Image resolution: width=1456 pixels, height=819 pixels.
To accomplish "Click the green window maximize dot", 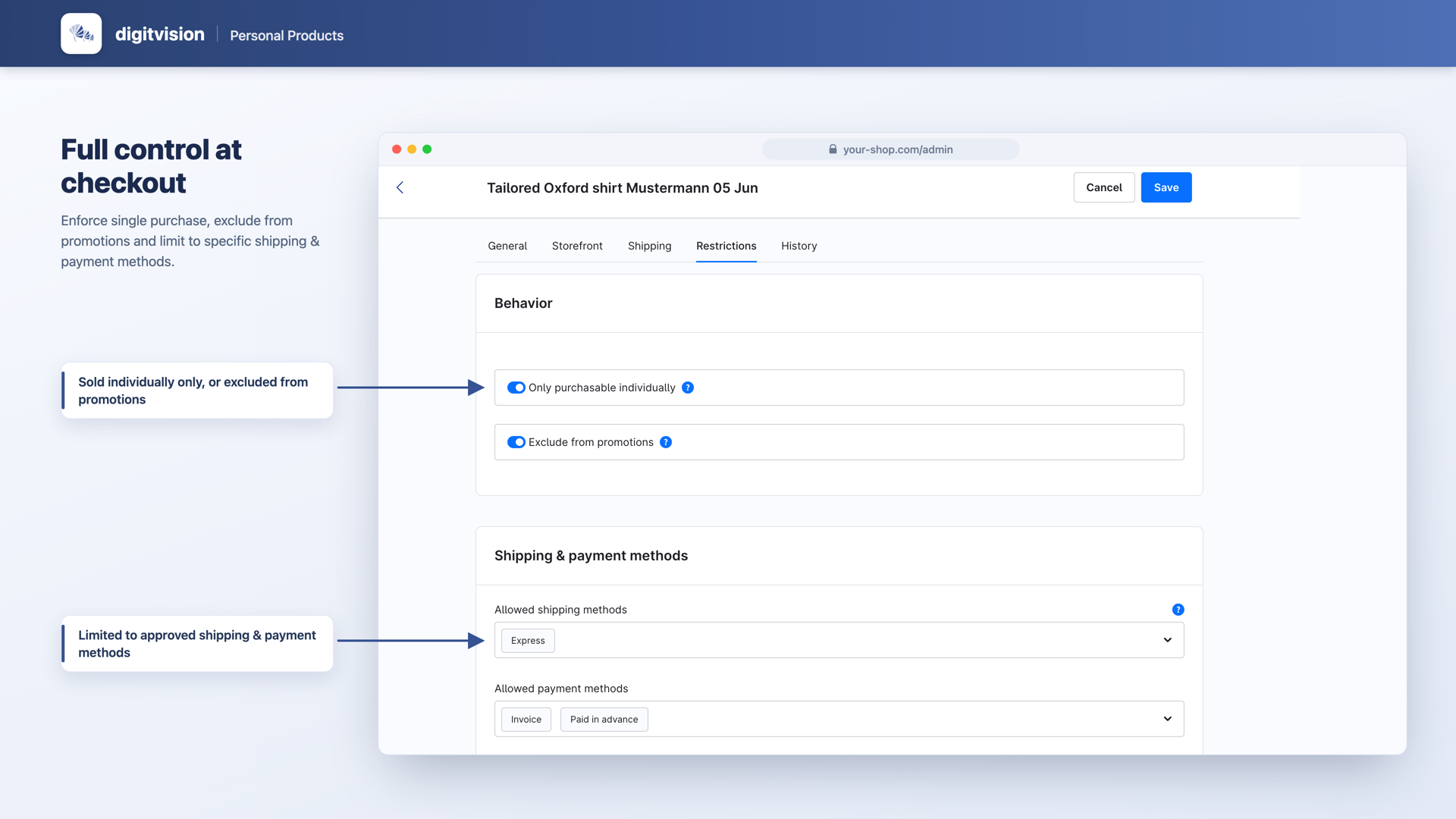I will [x=427, y=149].
